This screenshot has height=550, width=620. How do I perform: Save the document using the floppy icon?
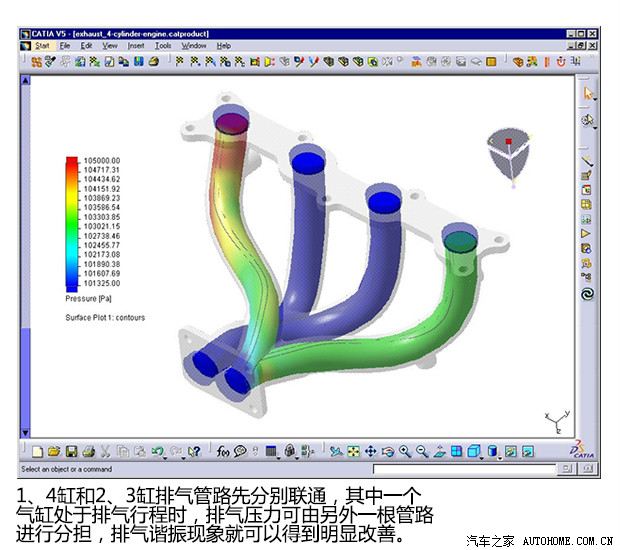click(x=72, y=451)
